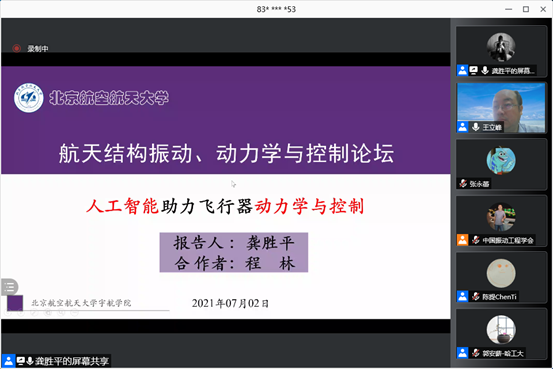Click 王立峰's microphone icon
Viewport: 553px width, 369px height.
pyautogui.click(x=476, y=127)
